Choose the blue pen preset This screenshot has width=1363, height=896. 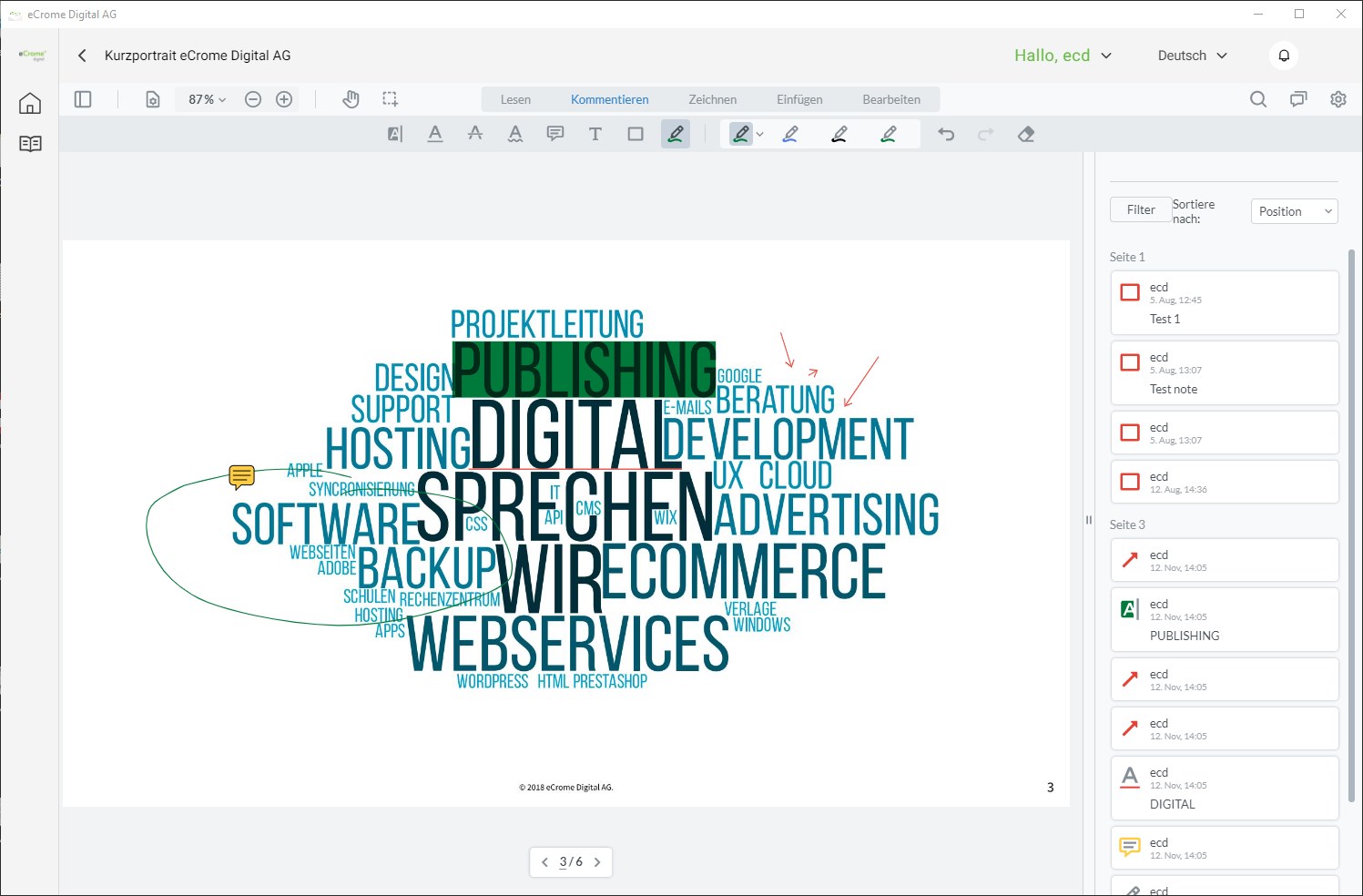[x=790, y=135]
